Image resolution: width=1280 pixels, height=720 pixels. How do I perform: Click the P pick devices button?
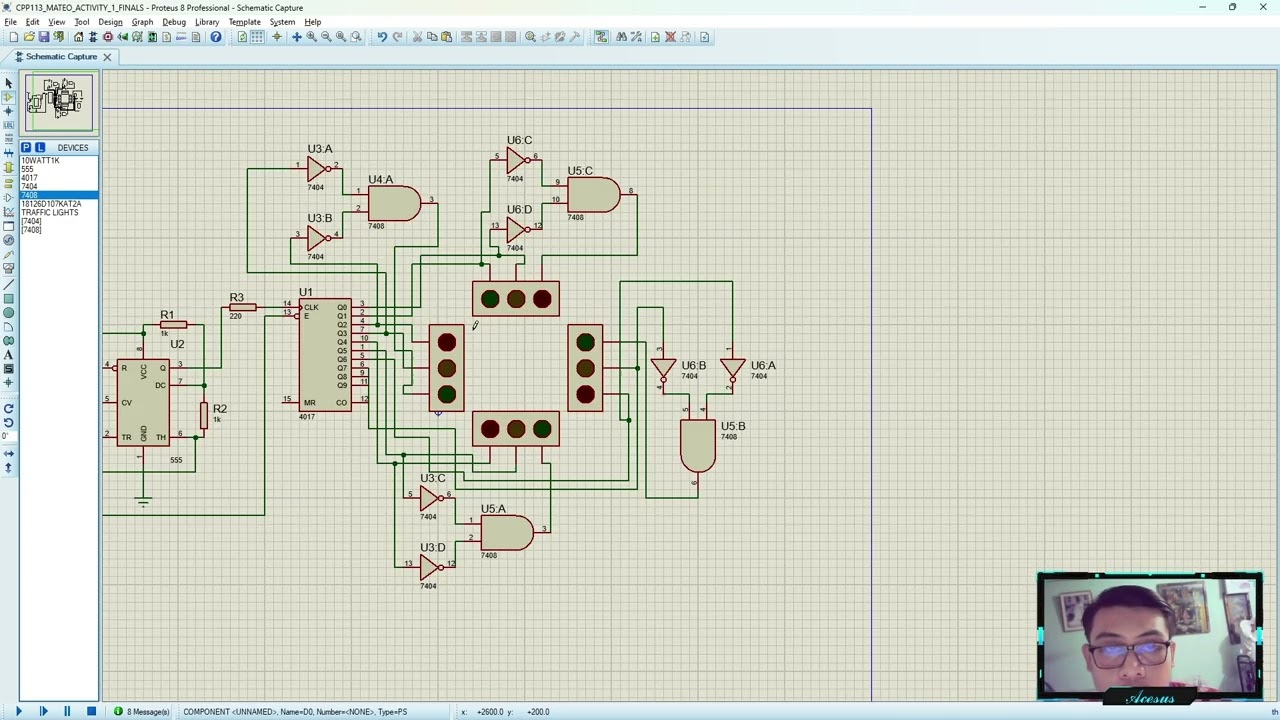(27, 147)
